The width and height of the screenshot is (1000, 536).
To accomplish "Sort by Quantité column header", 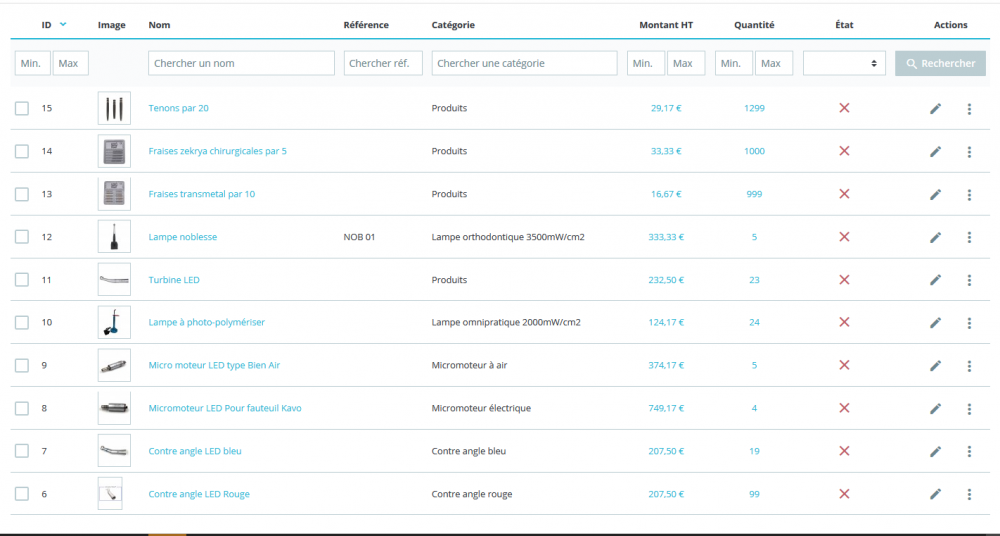I will [x=754, y=26].
